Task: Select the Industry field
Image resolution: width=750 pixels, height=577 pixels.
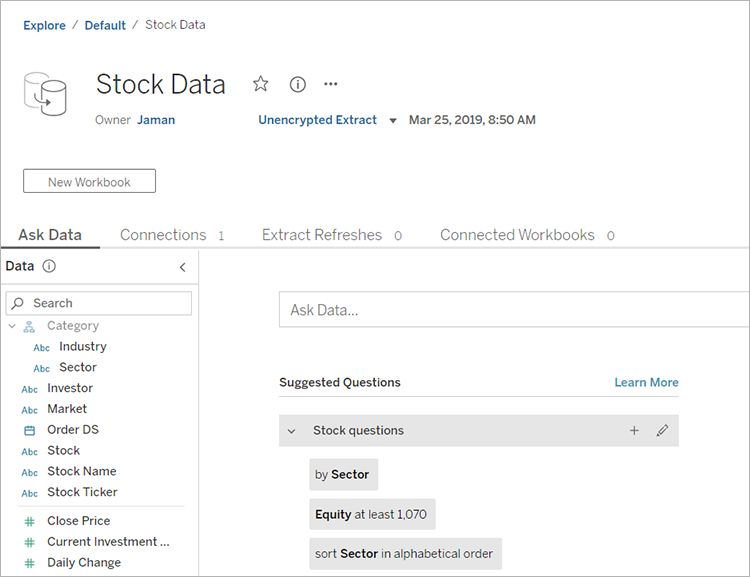Action: coord(83,346)
